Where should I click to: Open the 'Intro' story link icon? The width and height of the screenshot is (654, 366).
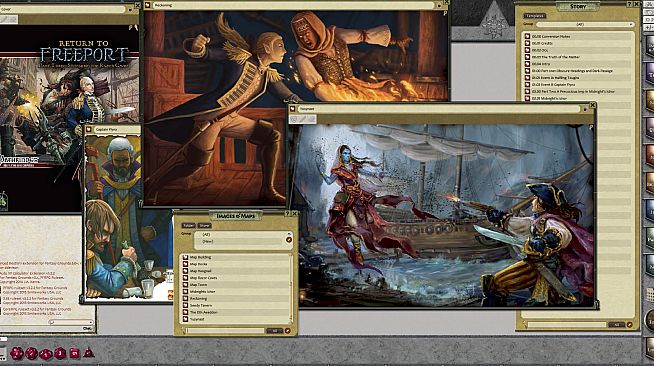[x=527, y=64]
